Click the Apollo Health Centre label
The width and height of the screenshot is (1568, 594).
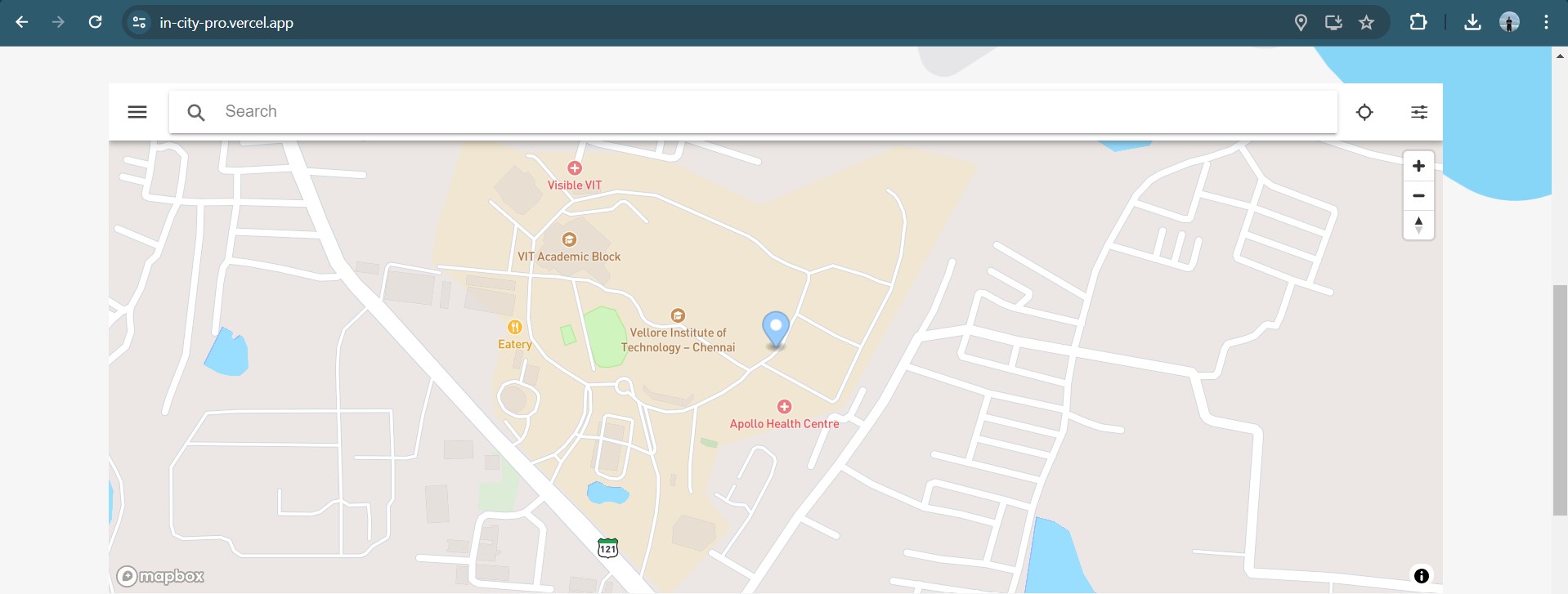tap(784, 424)
